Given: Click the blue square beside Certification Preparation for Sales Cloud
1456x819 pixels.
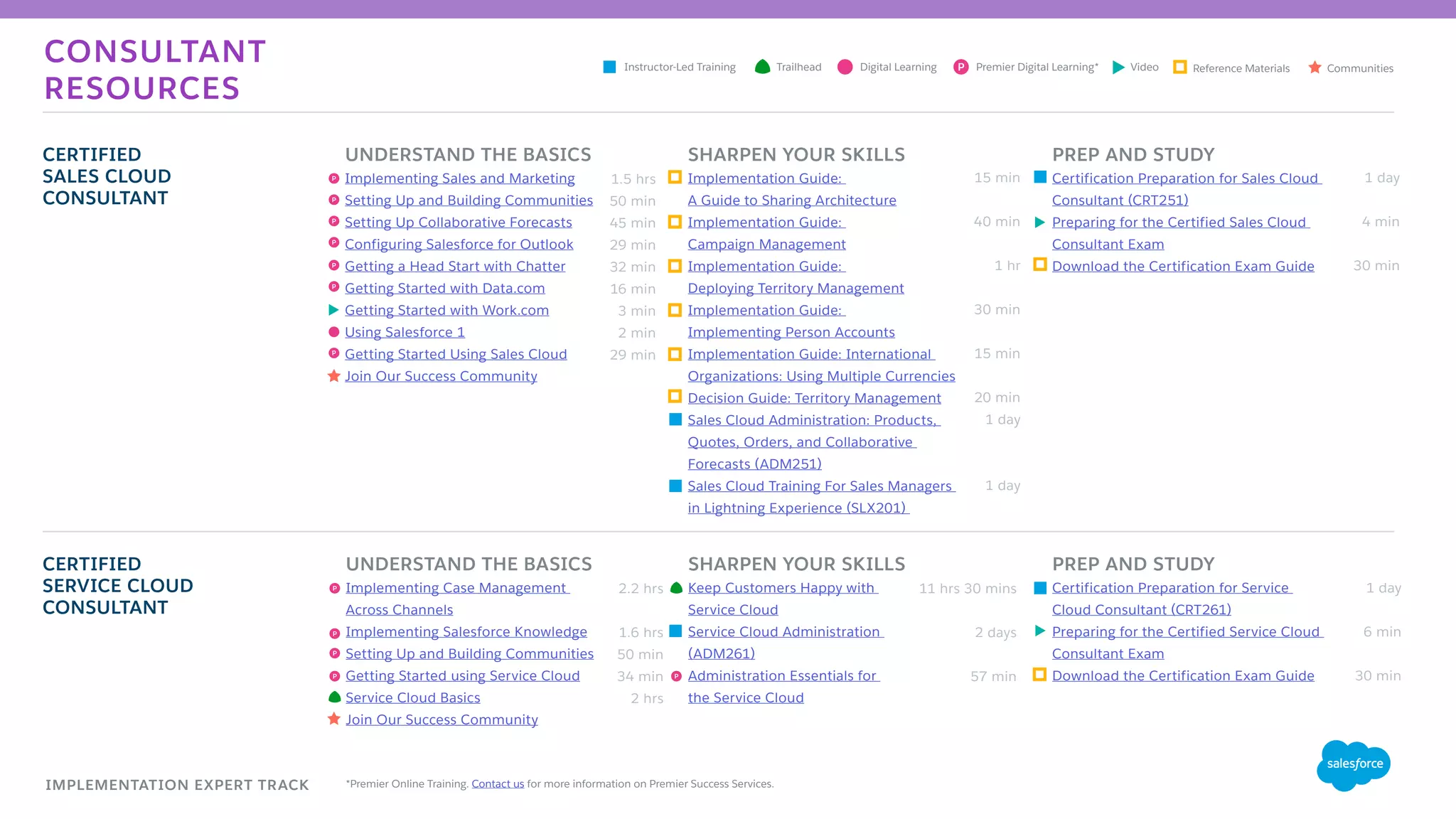Looking at the screenshot, I should coord(1040,177).
